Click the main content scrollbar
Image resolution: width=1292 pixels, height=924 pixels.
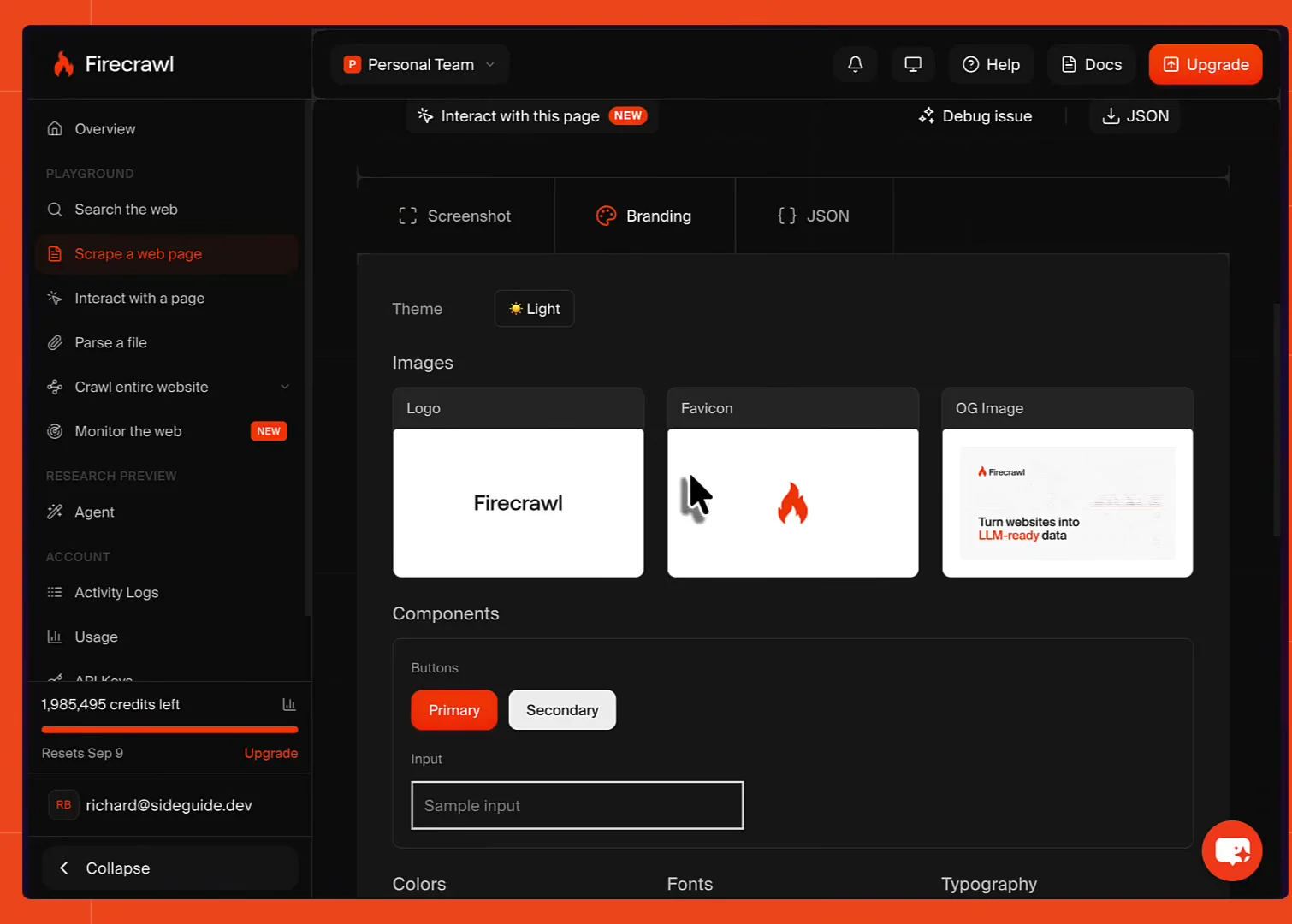[x=1277, y=419]
